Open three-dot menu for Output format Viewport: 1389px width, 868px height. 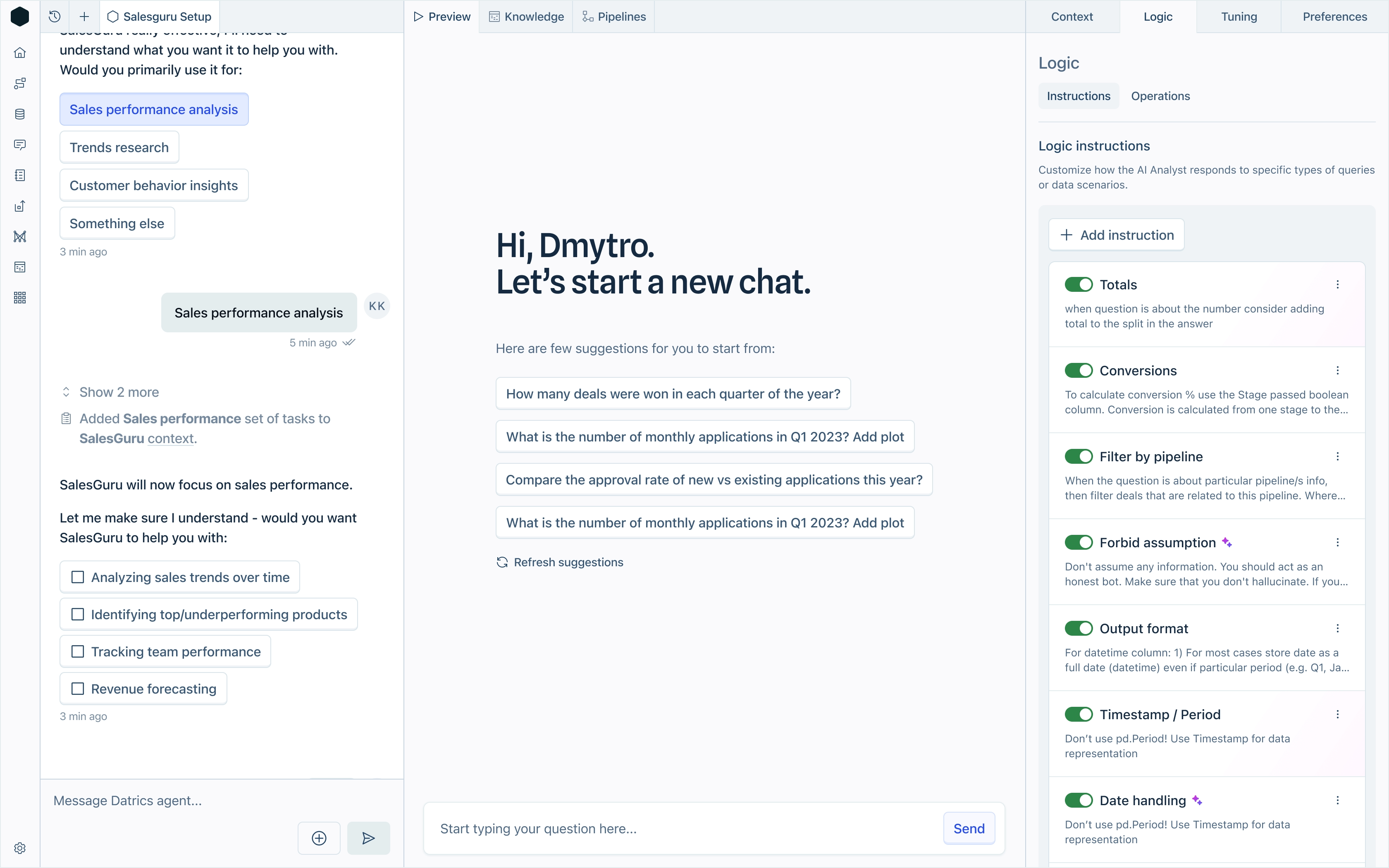[1337, 629]
